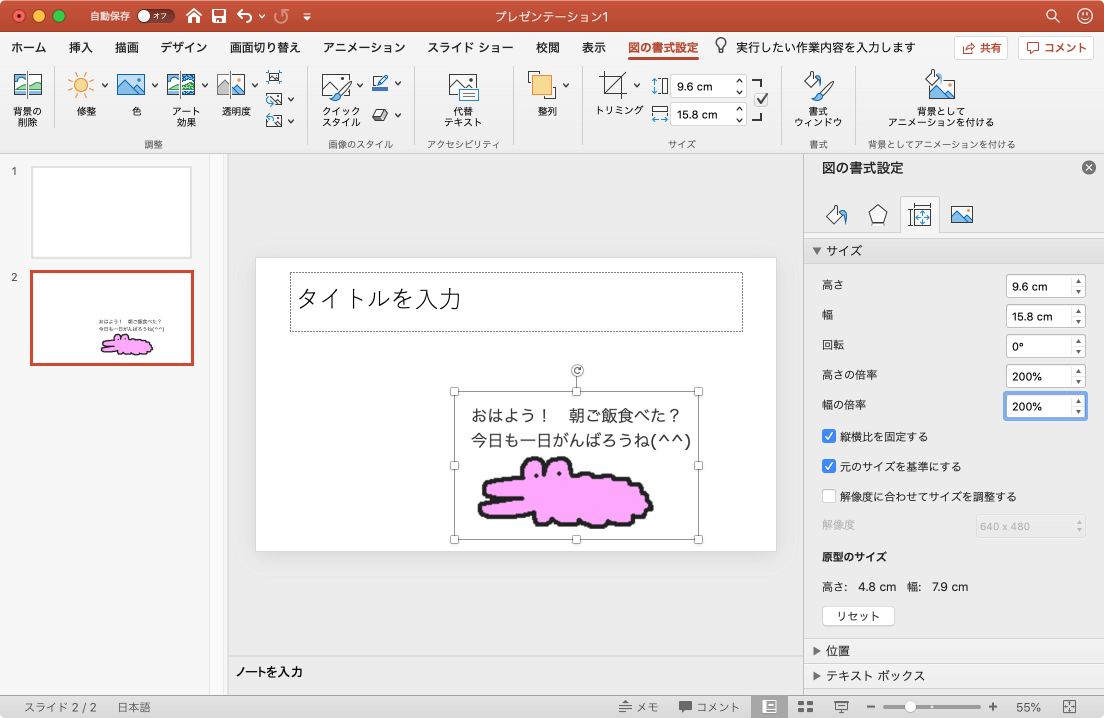Expand the 位置 (Position) section
Viewport: 1104px width, 718px height.
point(837,651)
